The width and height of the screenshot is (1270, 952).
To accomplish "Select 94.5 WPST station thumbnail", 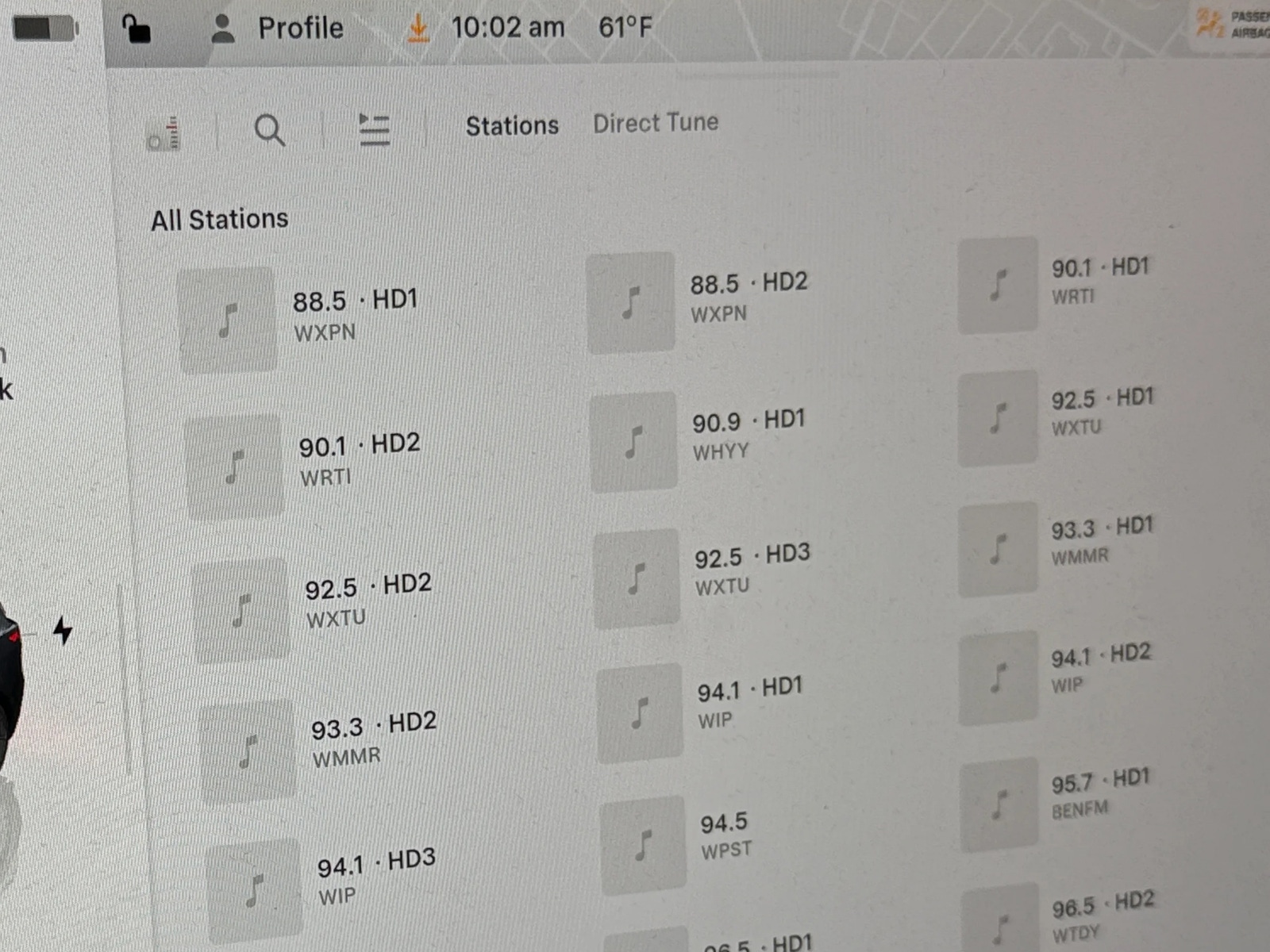I will click(643, 845).
